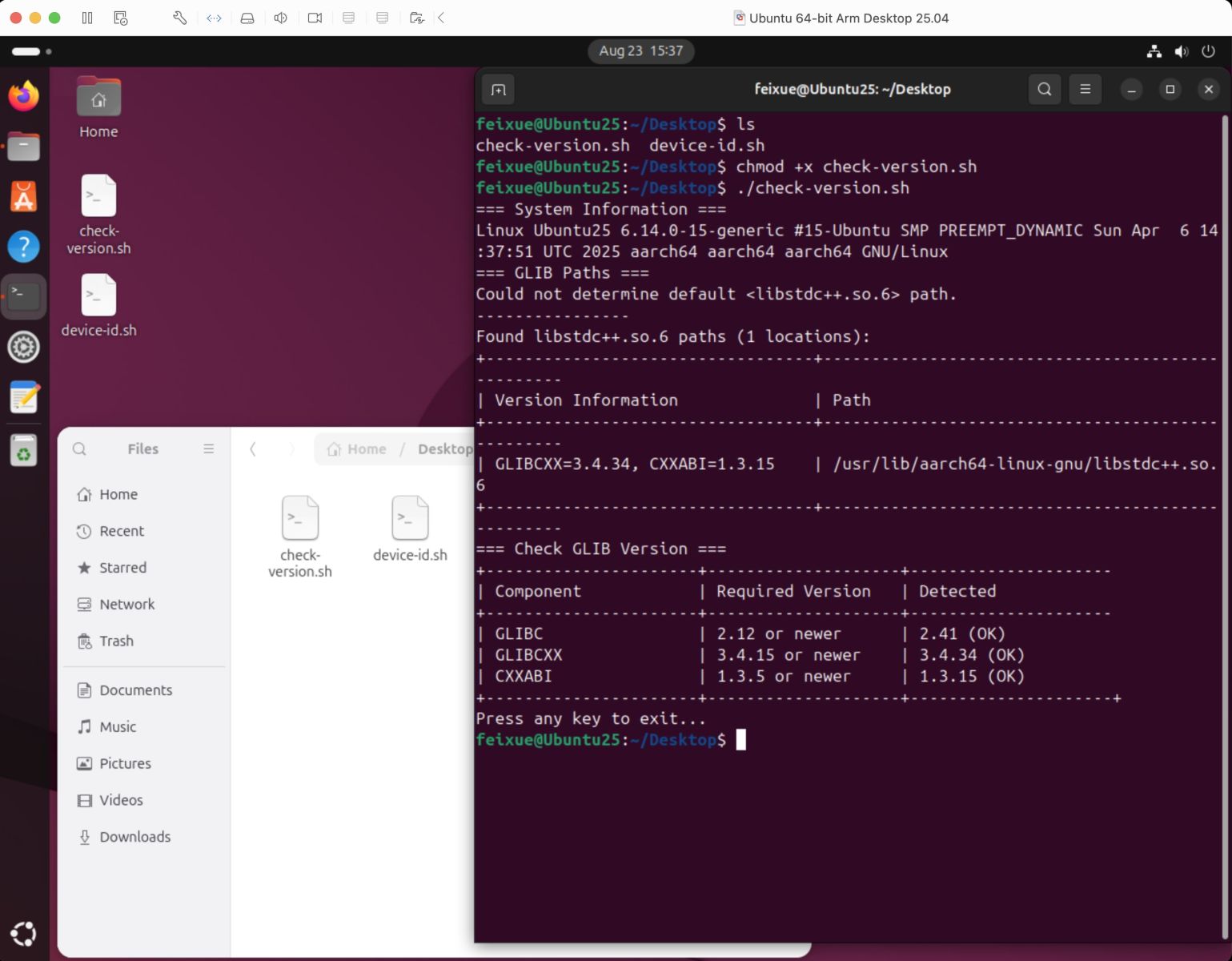Screen dimensions: 1232x961
Task: Navigate back in Files window
Action: point(253,449)
